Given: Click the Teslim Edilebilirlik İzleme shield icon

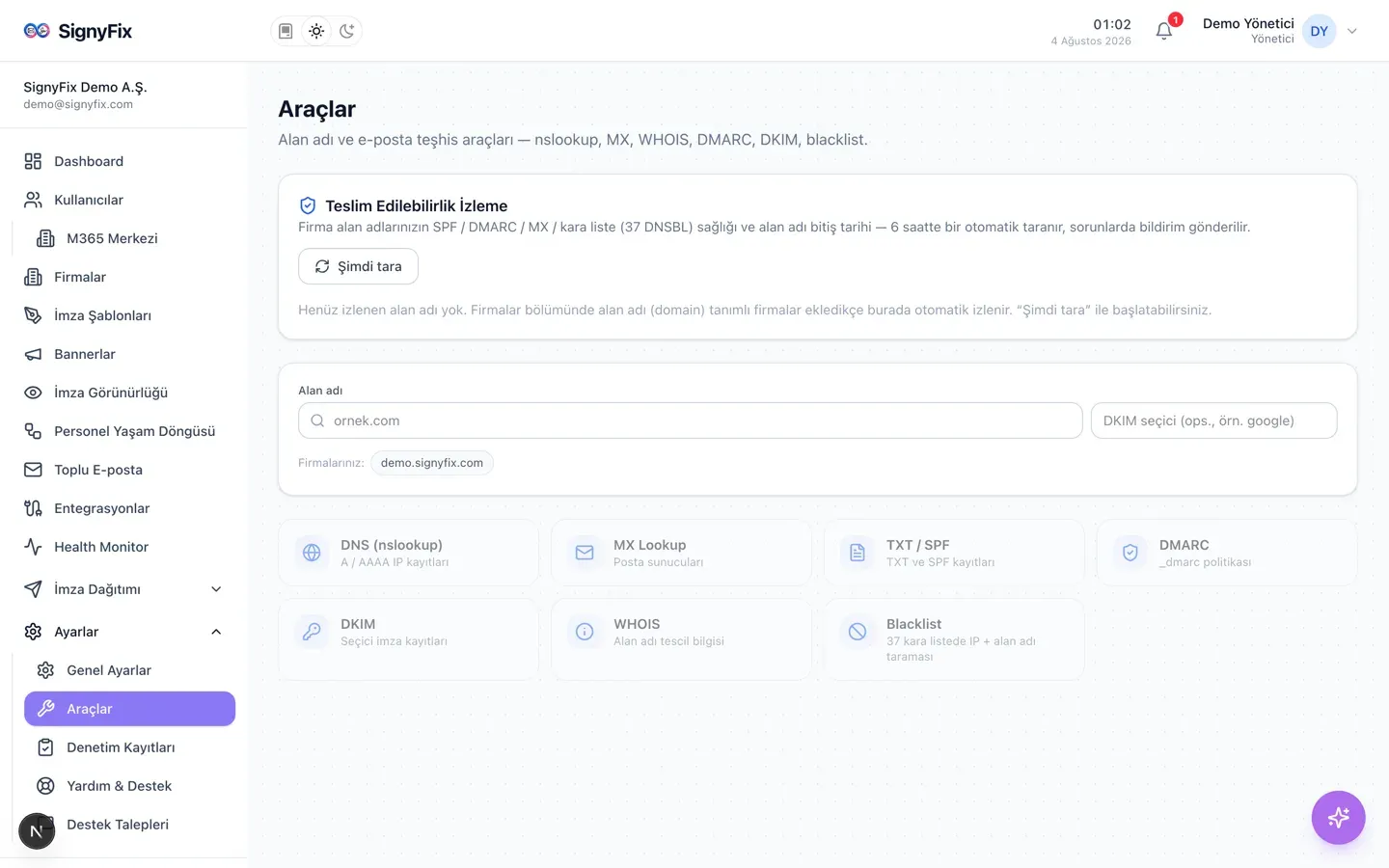Looking at the screenshot, I should point(308,205).
